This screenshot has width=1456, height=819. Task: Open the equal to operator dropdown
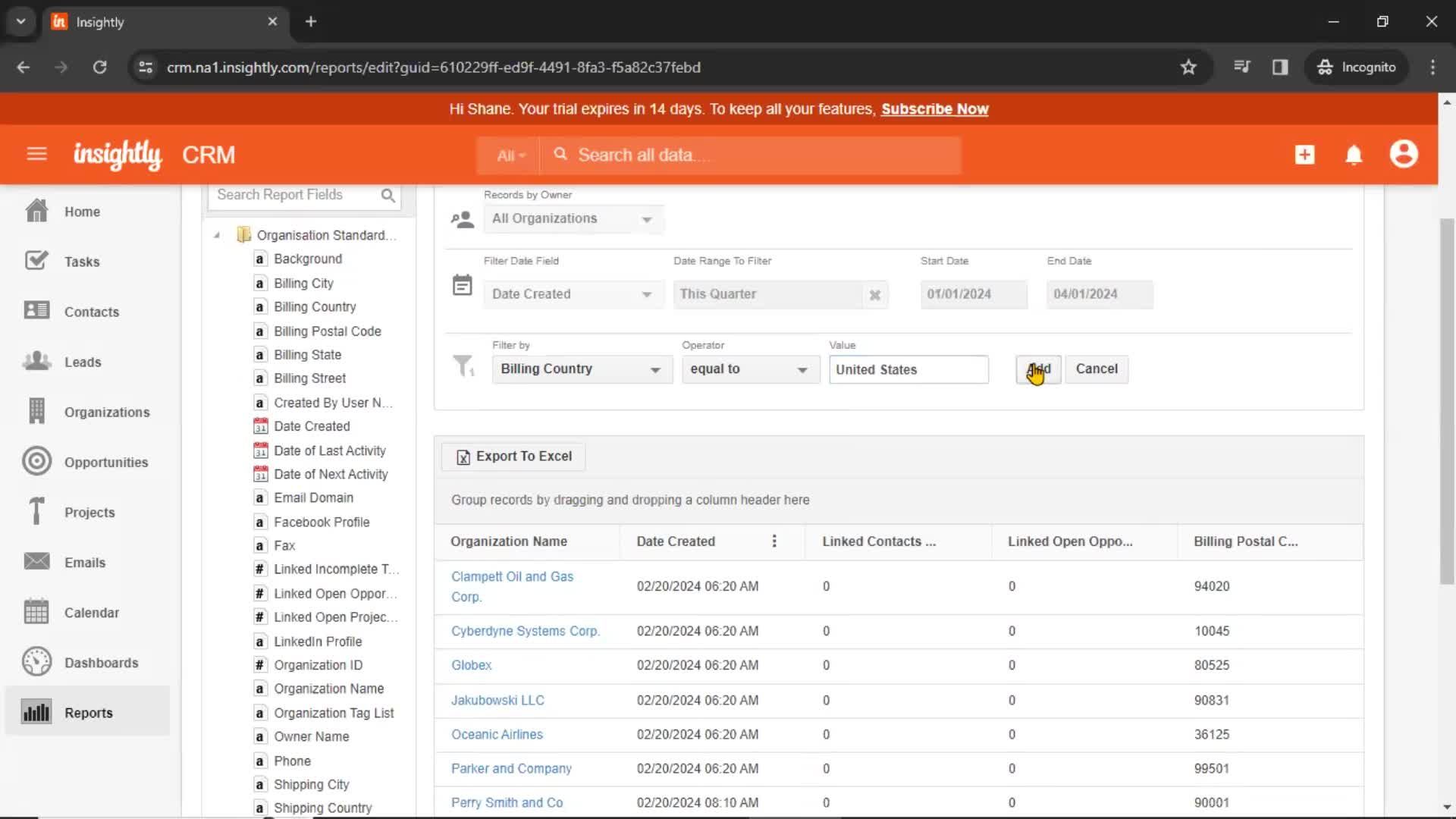tap(751, 369)
